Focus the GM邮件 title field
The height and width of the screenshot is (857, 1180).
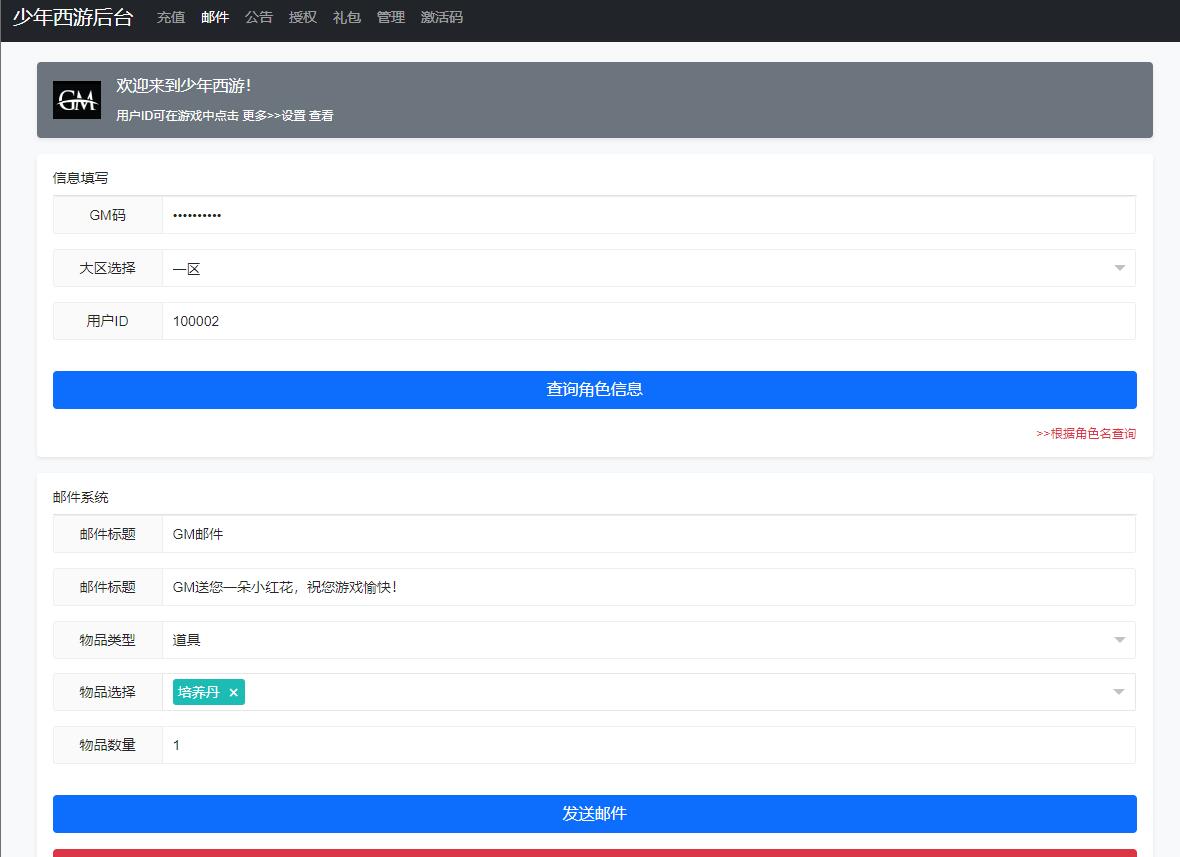(649, 534)
